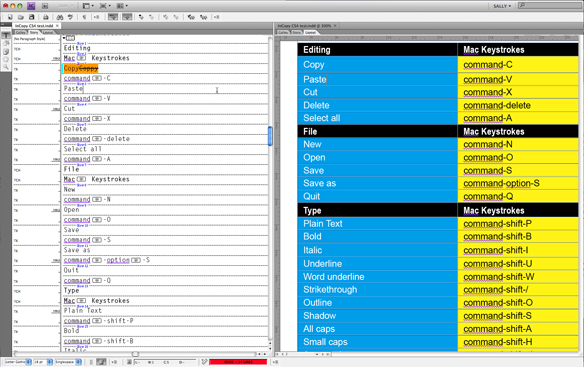The height and width of the screenshot is (367, 584).
Task: Open the View Options dropdown
Action: [x=88, y=6]
